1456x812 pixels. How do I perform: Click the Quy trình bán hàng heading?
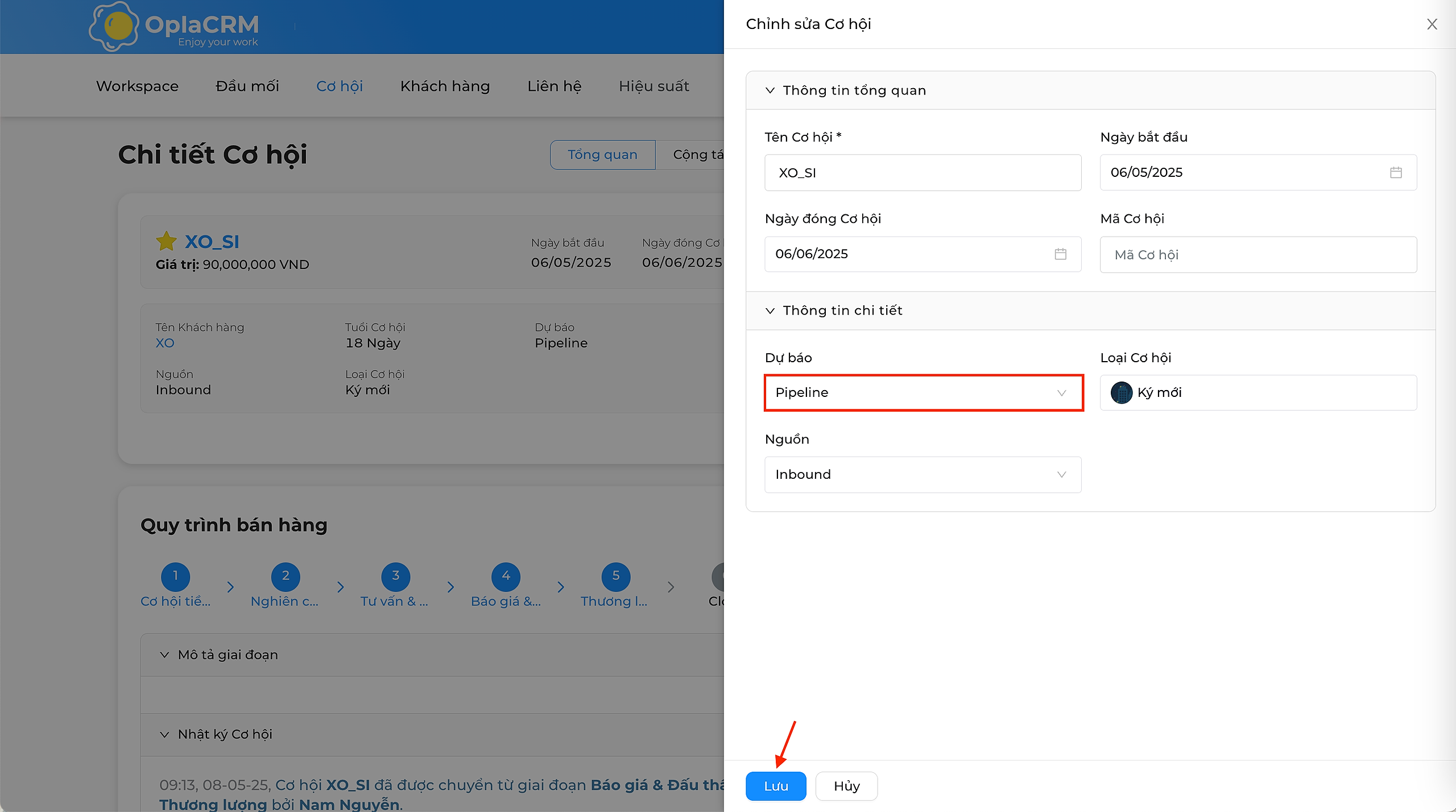[234, 524]
